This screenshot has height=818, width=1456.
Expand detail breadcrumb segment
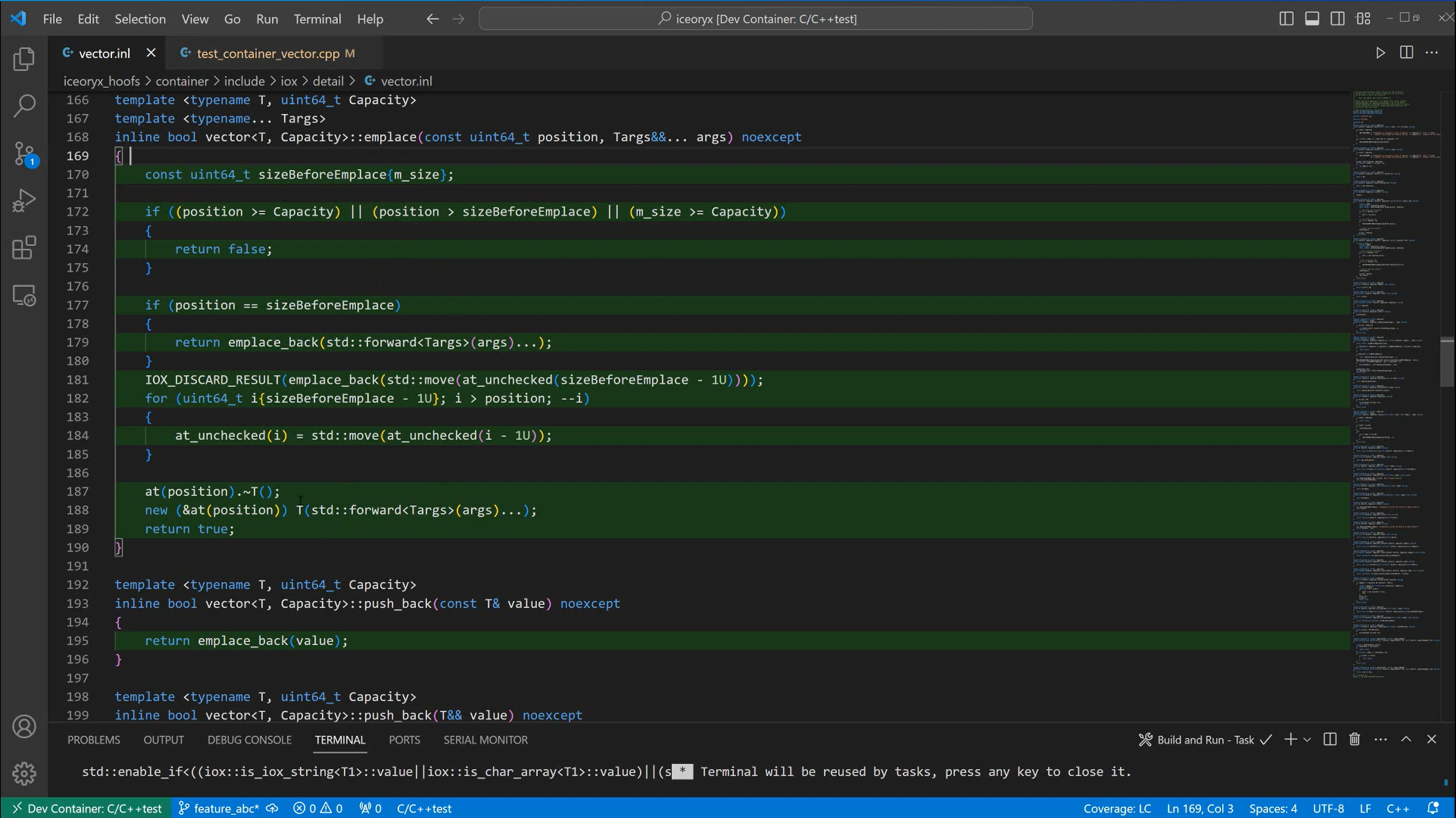(x=329, y=81)
